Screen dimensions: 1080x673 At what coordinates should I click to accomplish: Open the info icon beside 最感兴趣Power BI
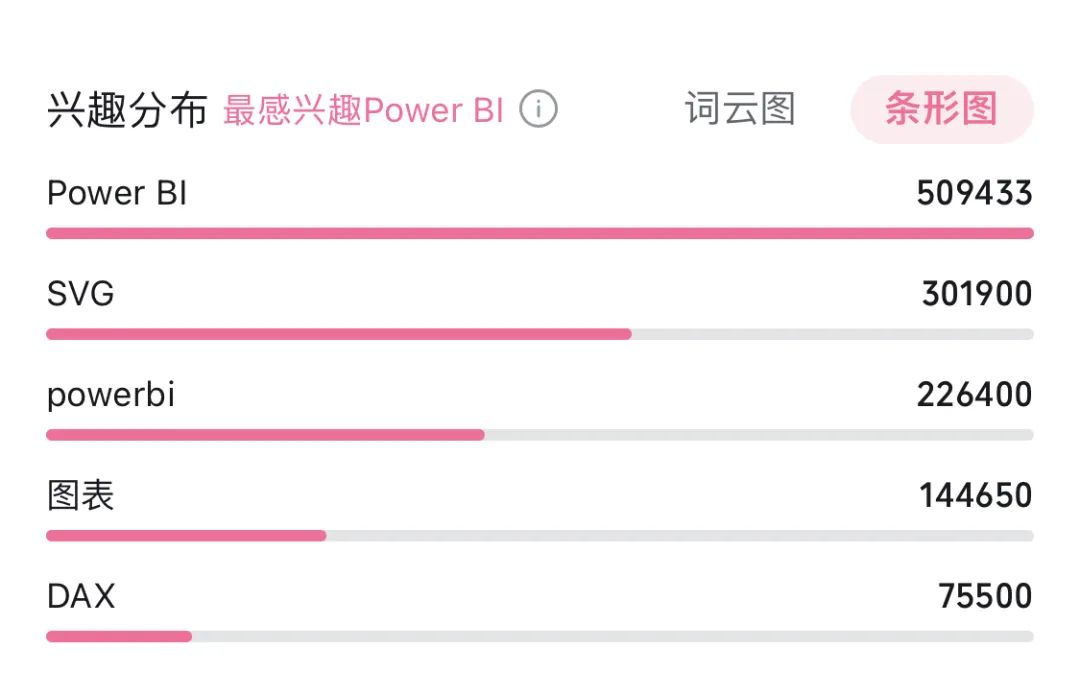(x=538, y=109)
